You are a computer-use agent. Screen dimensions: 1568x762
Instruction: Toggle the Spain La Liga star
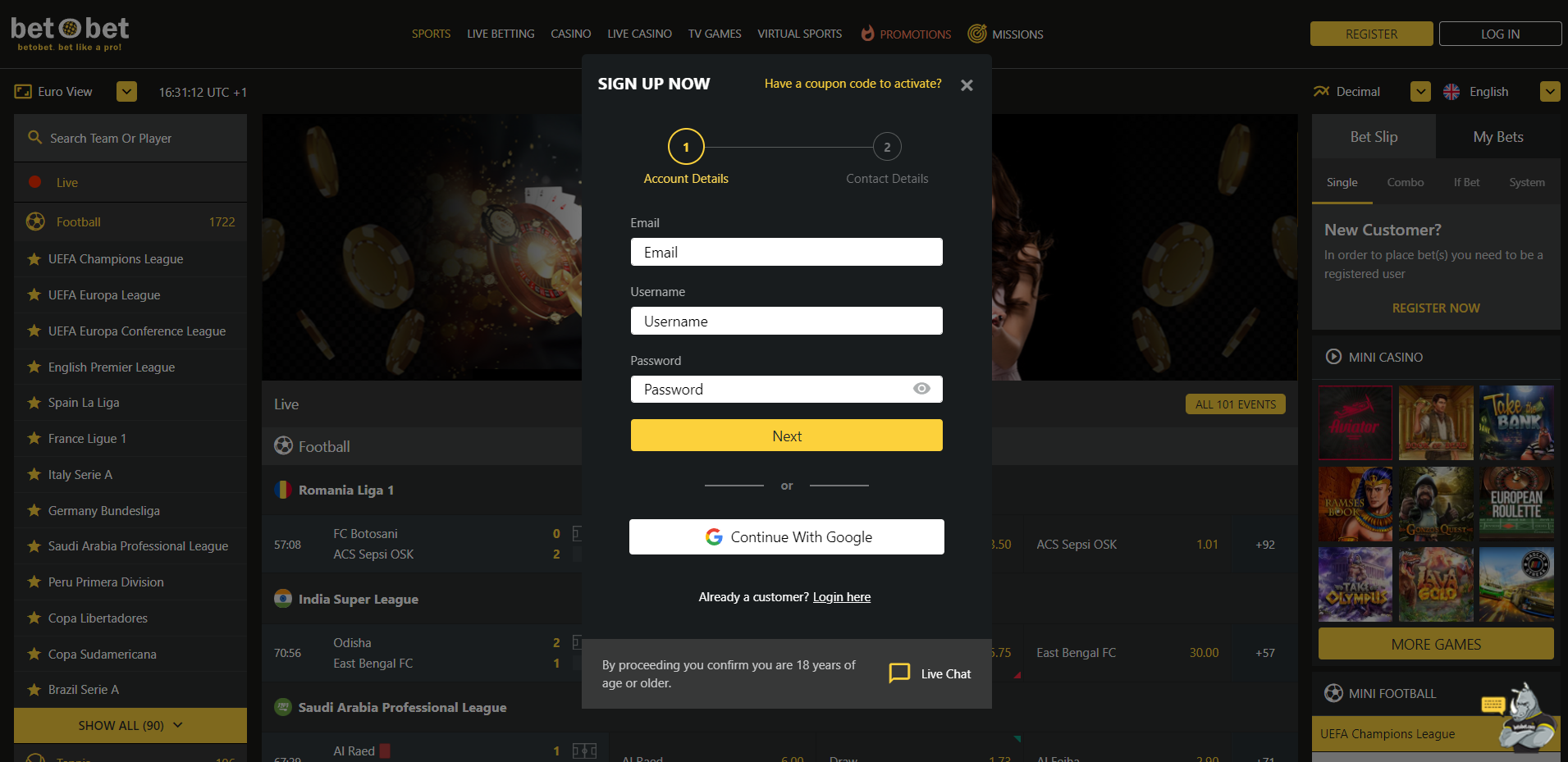coord(34,403)
